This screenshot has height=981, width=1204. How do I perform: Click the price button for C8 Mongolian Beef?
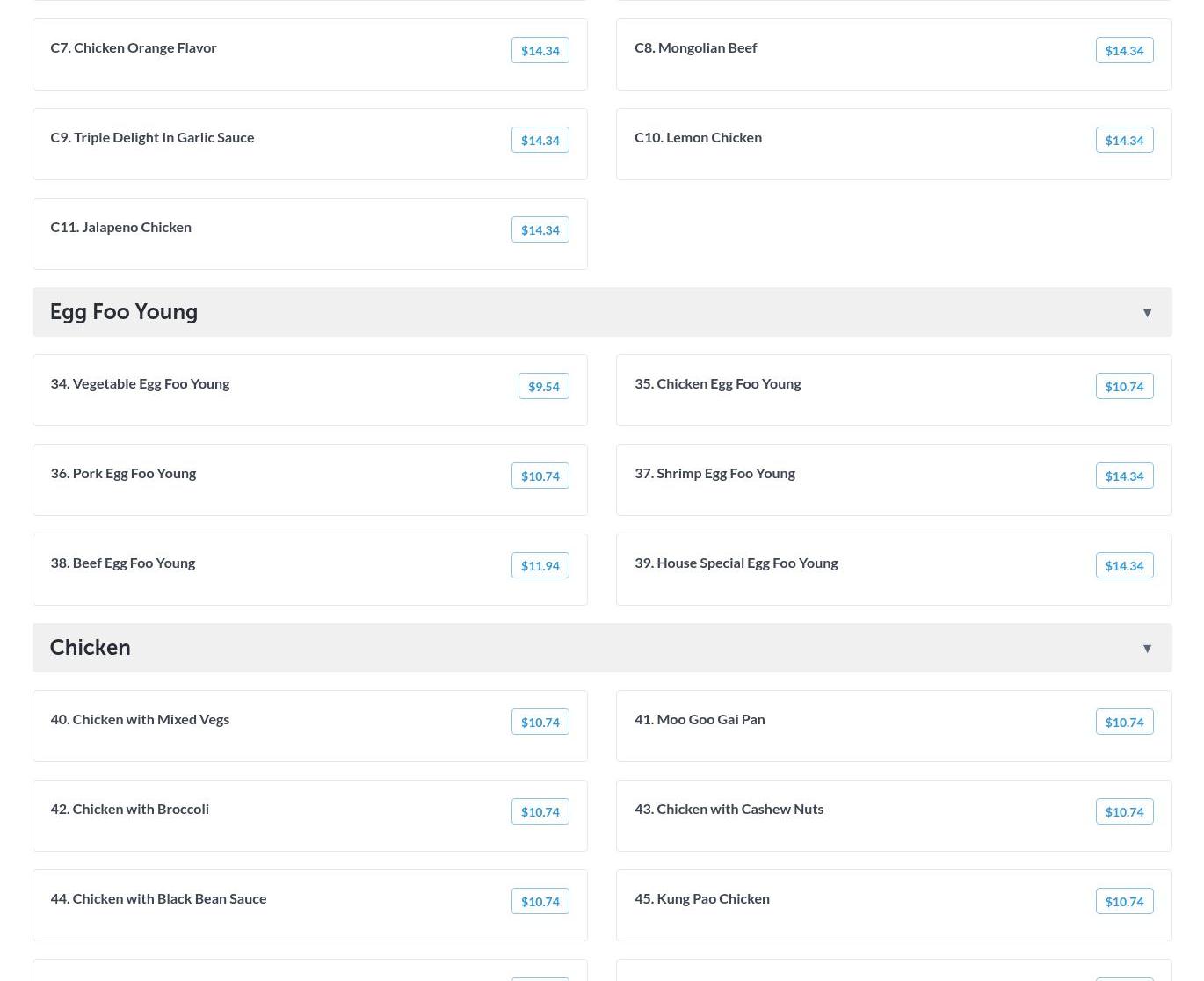(1124, 50)
